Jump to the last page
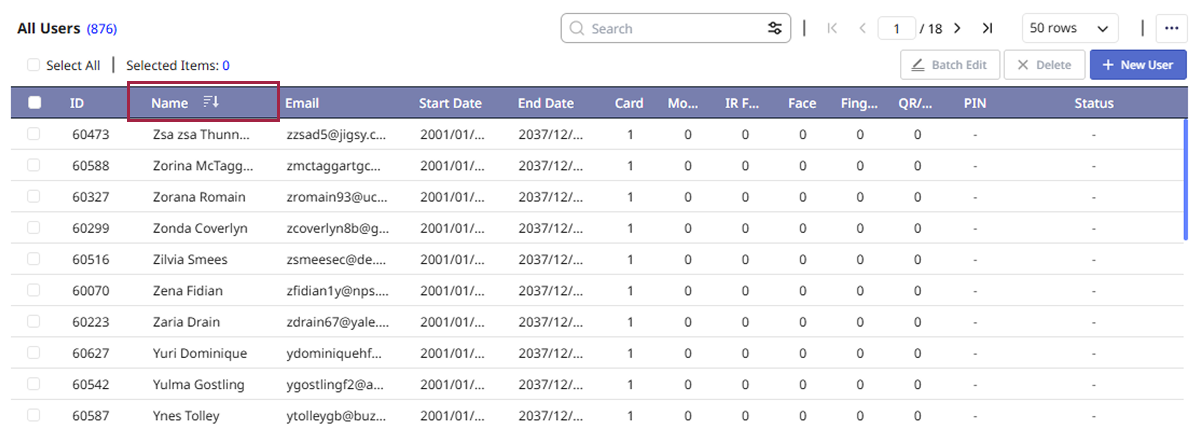The width and height of the screenshot is (1200, 429). click(x=987, y=28)
